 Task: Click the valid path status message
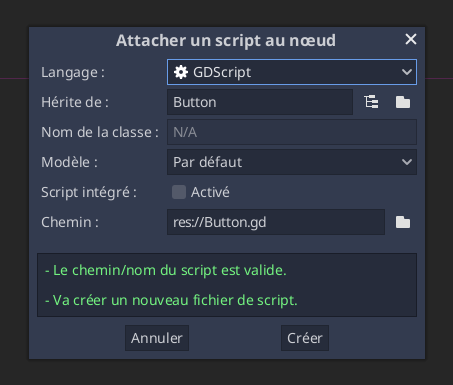166,270
